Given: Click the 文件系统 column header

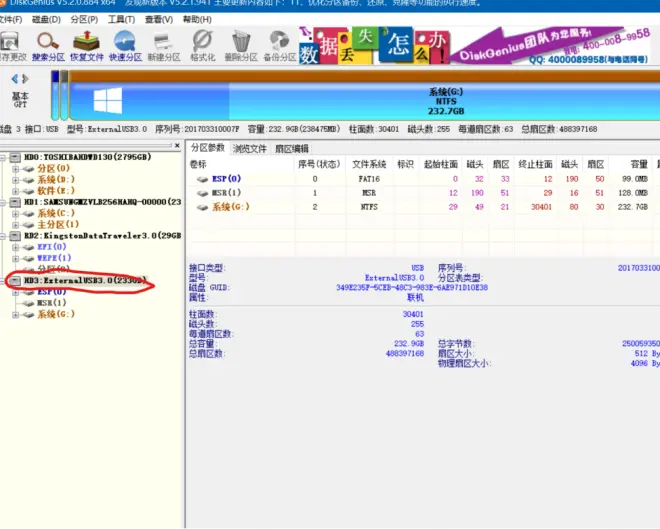Looking at the screenshot, I should point(369,164).
